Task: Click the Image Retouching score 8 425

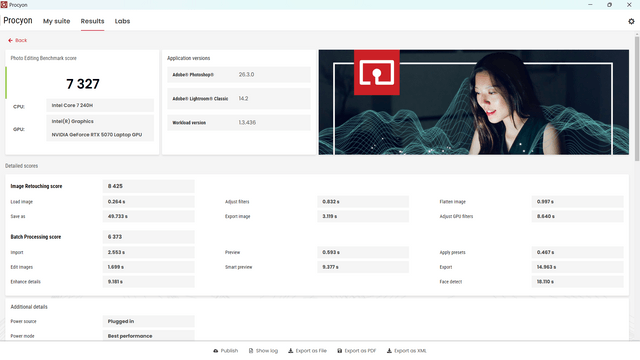Action: pyautogui.click(x=148, y=186)
